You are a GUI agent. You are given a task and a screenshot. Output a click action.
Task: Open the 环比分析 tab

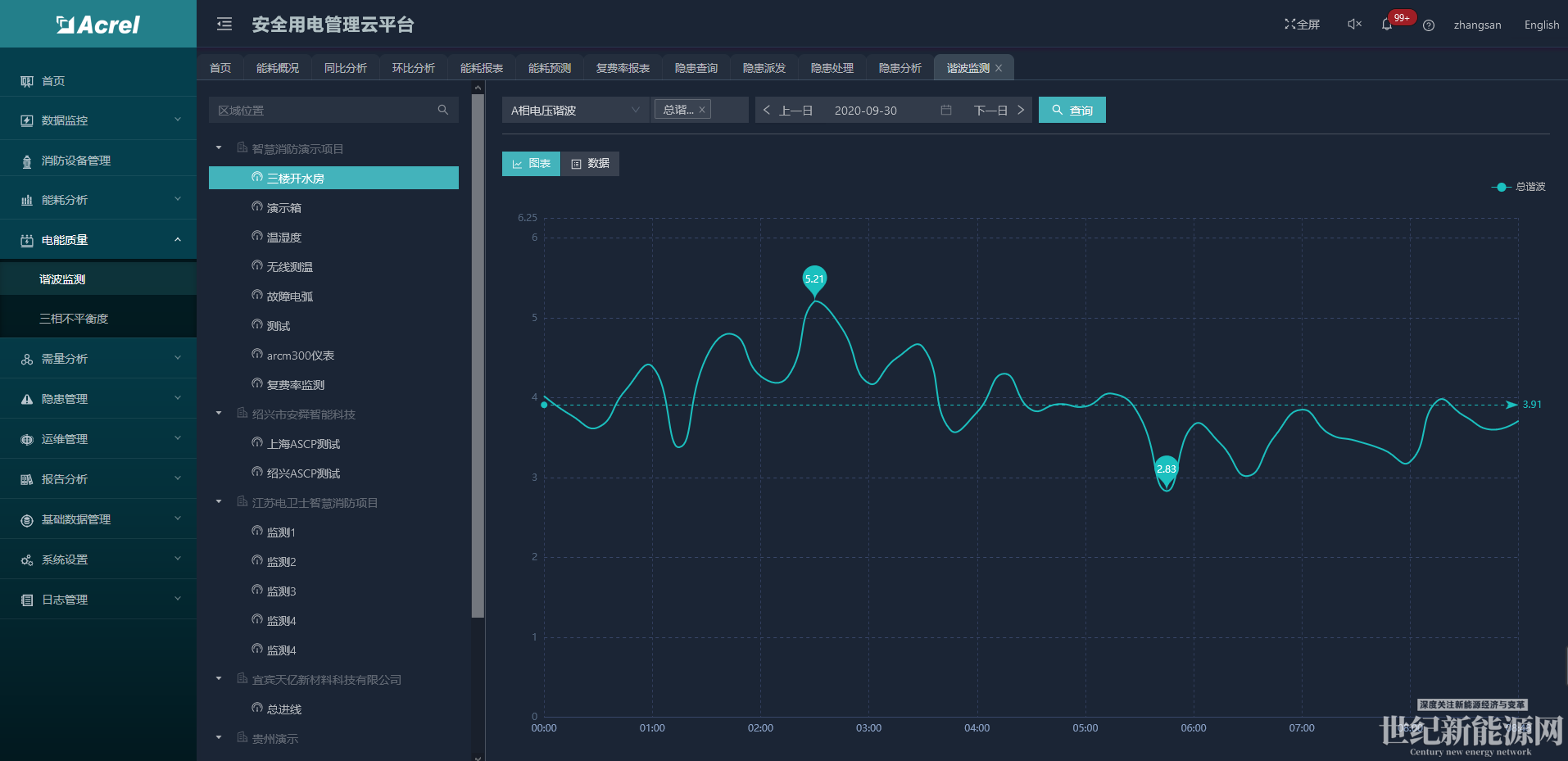[x=414, y=68]
